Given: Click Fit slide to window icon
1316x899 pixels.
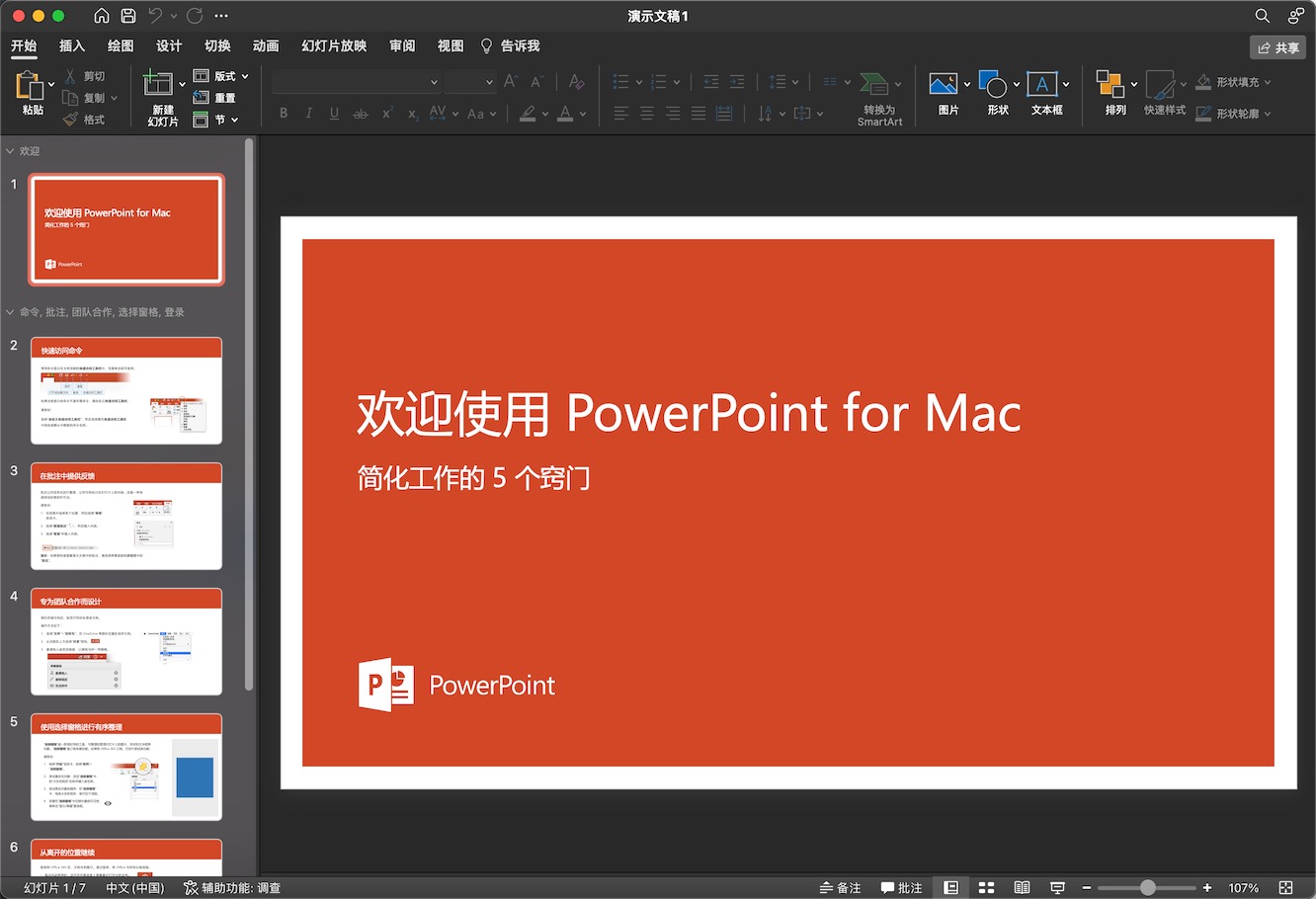Looking at the screenshot, I should tap(1285, 888).
